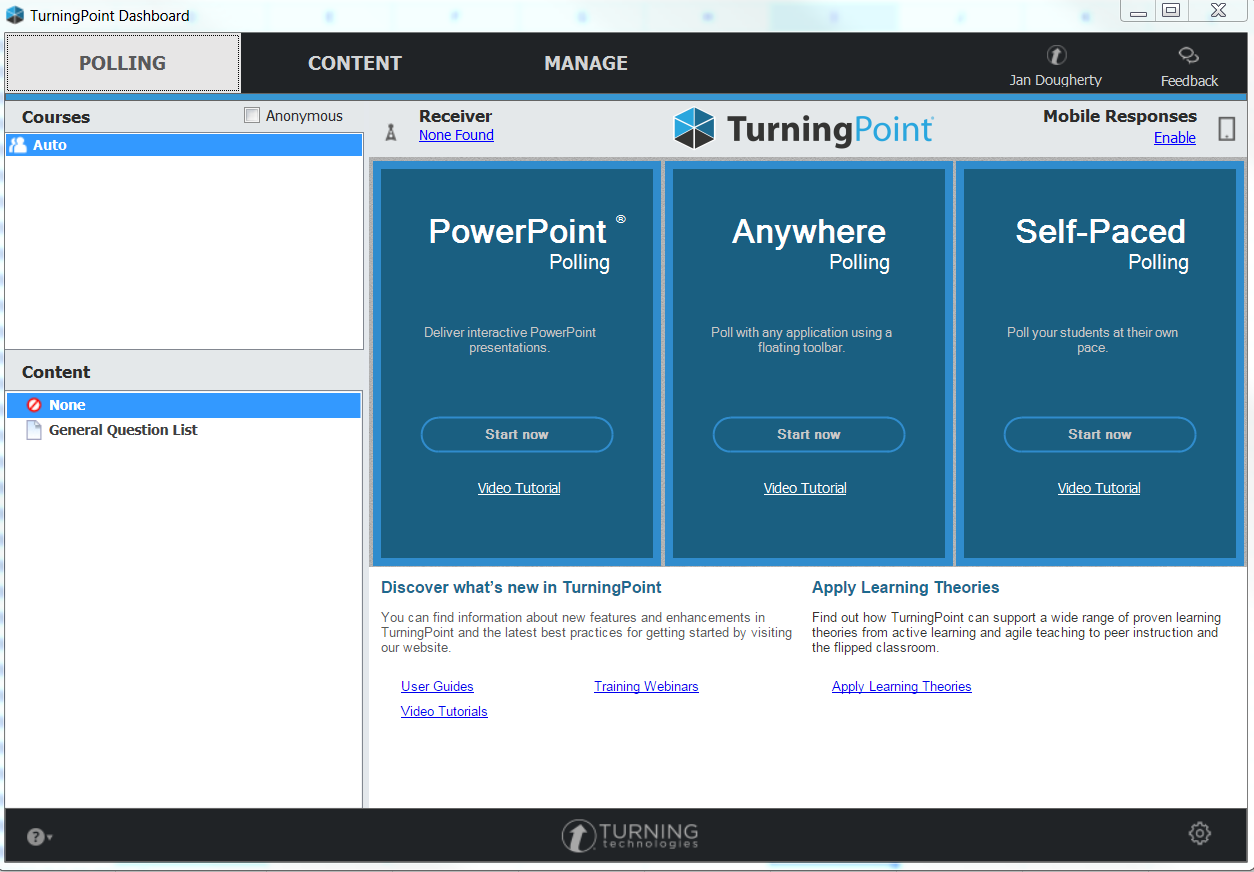Click the Mobile Responses label
Screen dimensions: 1254x872
1120,116
